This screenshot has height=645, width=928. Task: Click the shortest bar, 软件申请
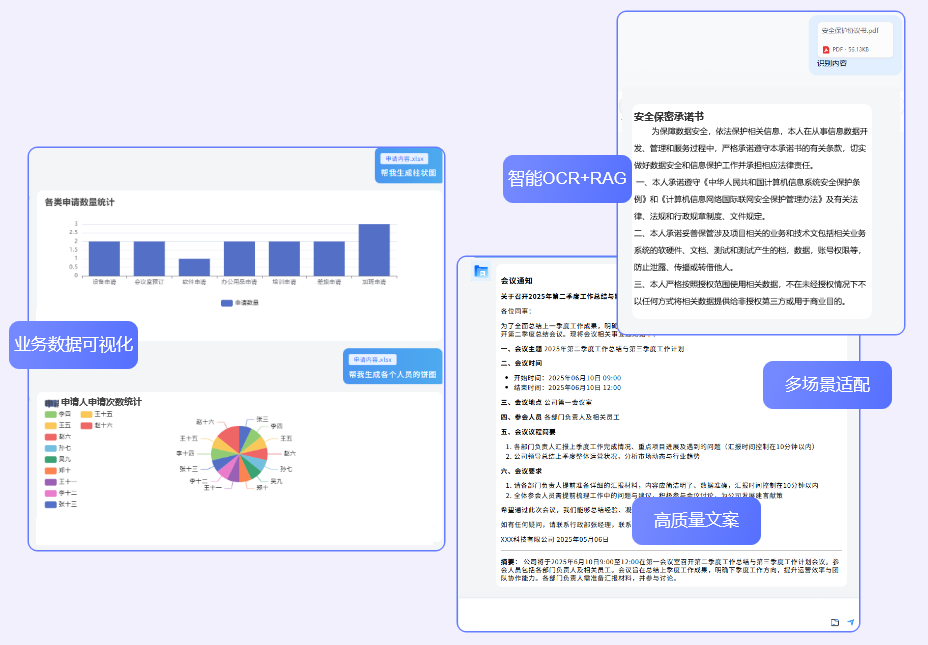coord(194,267)
